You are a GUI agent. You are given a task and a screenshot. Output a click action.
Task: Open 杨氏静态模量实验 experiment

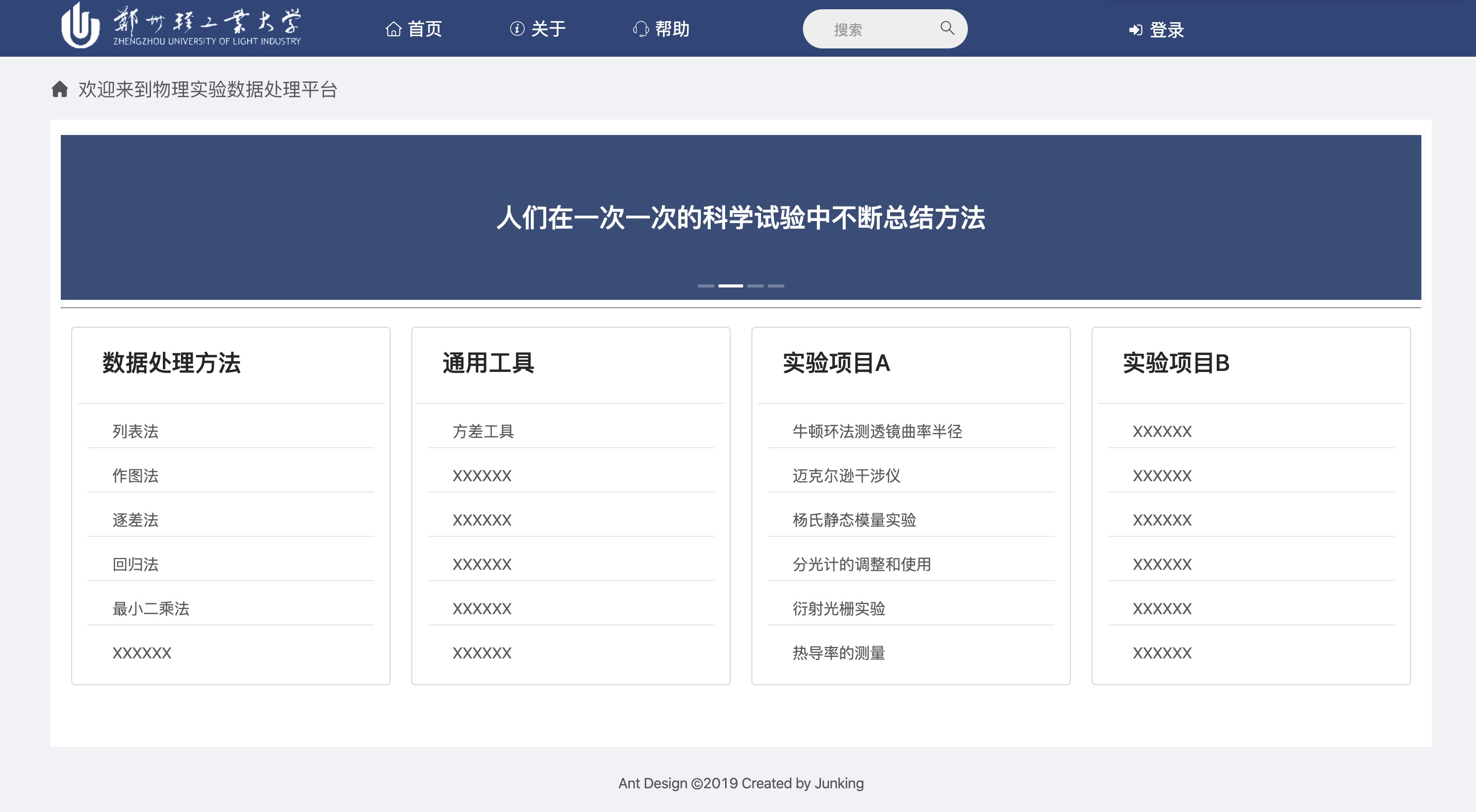[854, 520]
